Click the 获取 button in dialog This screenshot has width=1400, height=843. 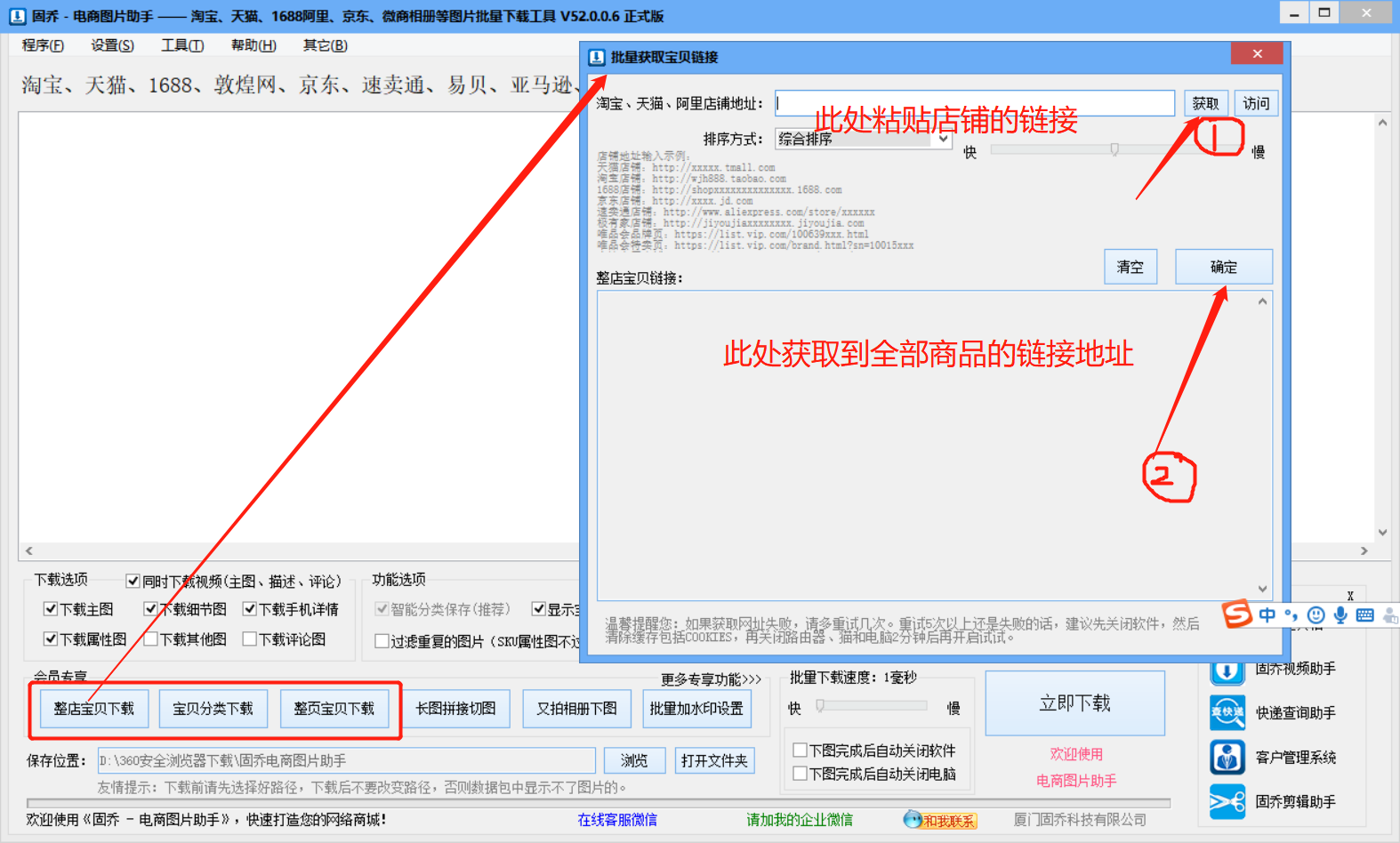click(1205, 103)
